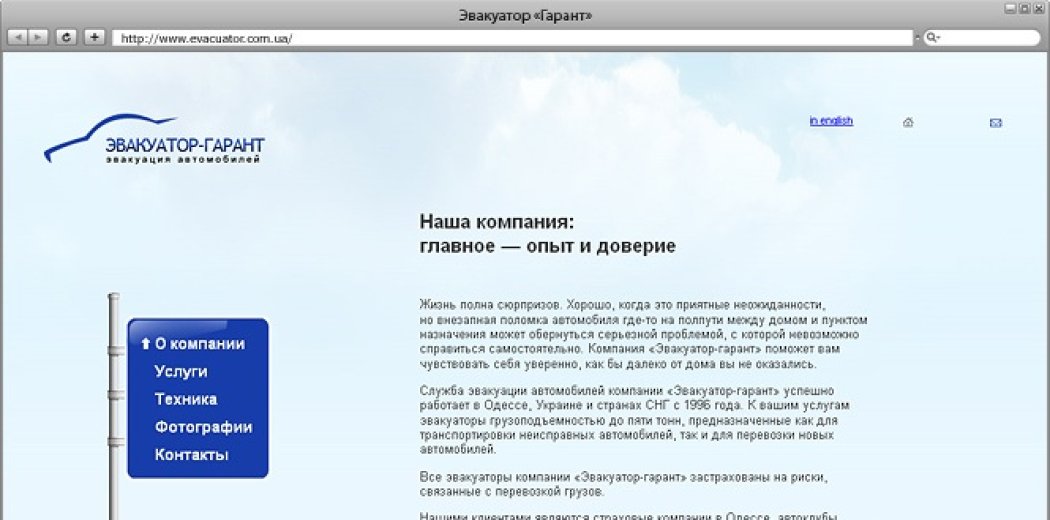1050x520 pixels.
Task: Switch site language via 'in english' link
Action: [831, 121]
